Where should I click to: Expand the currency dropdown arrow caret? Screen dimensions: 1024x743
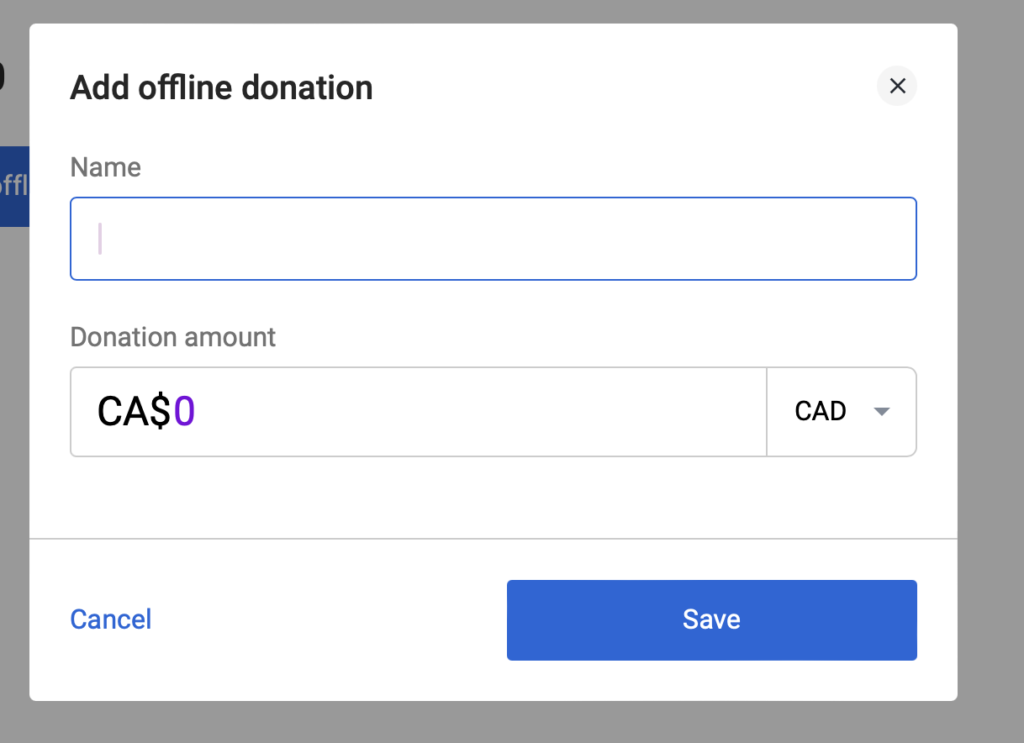[881, 412]
